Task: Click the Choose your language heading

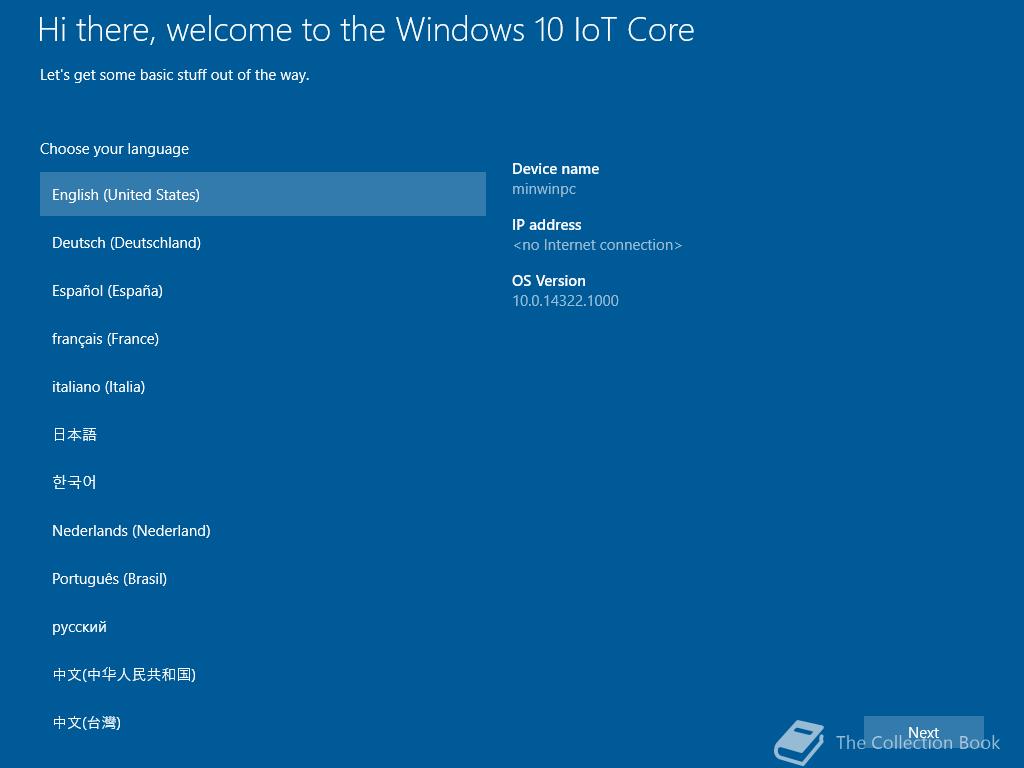Action: (114, 149)
